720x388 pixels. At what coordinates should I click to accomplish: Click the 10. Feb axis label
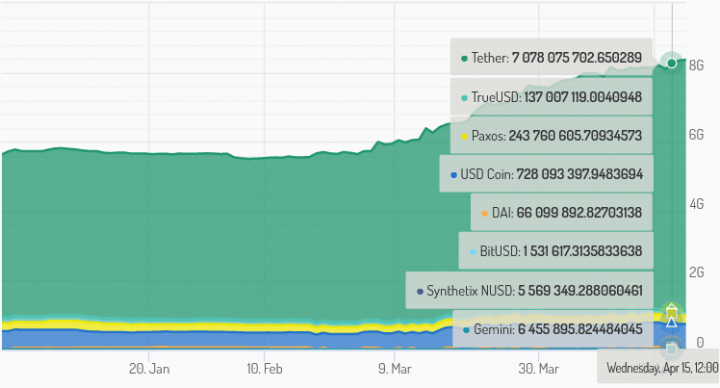[264, 369]
